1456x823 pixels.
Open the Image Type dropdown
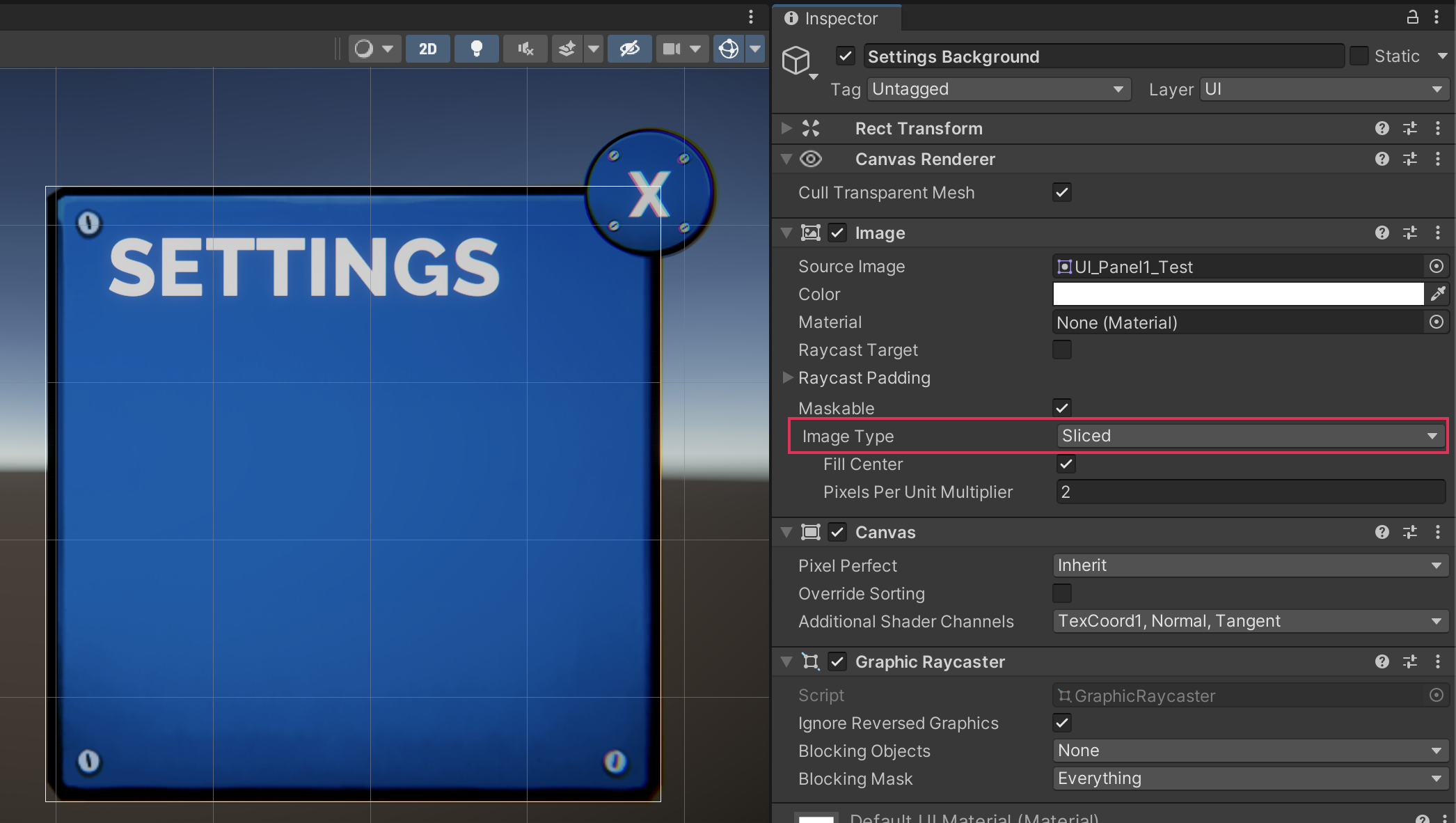(1249, 436)
